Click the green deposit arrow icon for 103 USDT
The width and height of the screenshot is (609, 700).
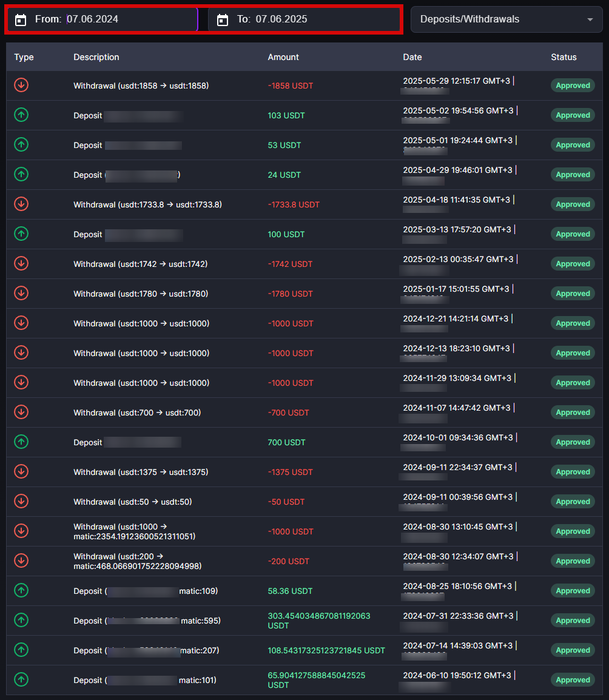(21, 115)
